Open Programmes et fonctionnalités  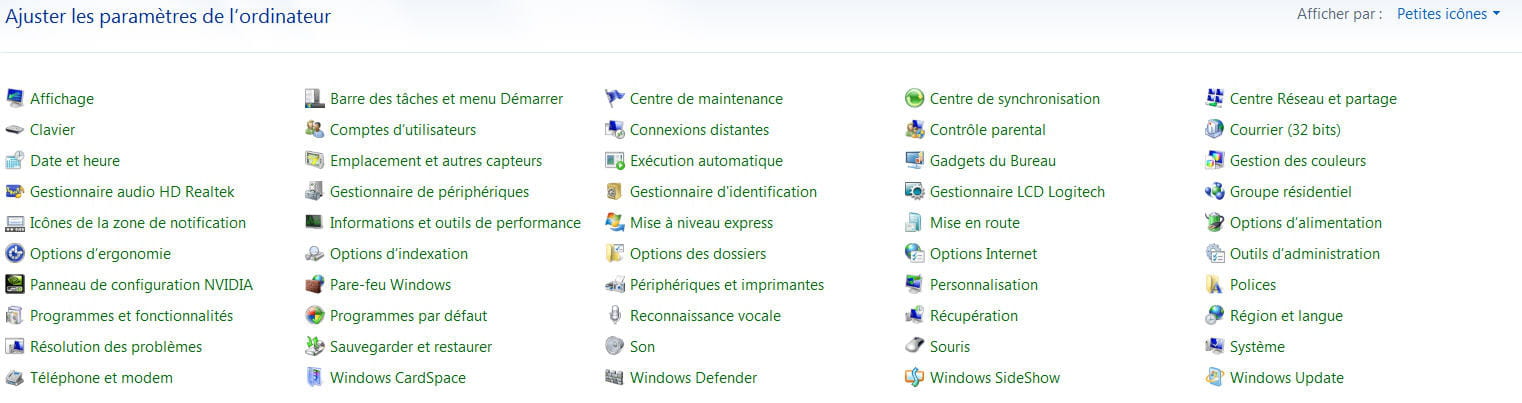(131, 316)
